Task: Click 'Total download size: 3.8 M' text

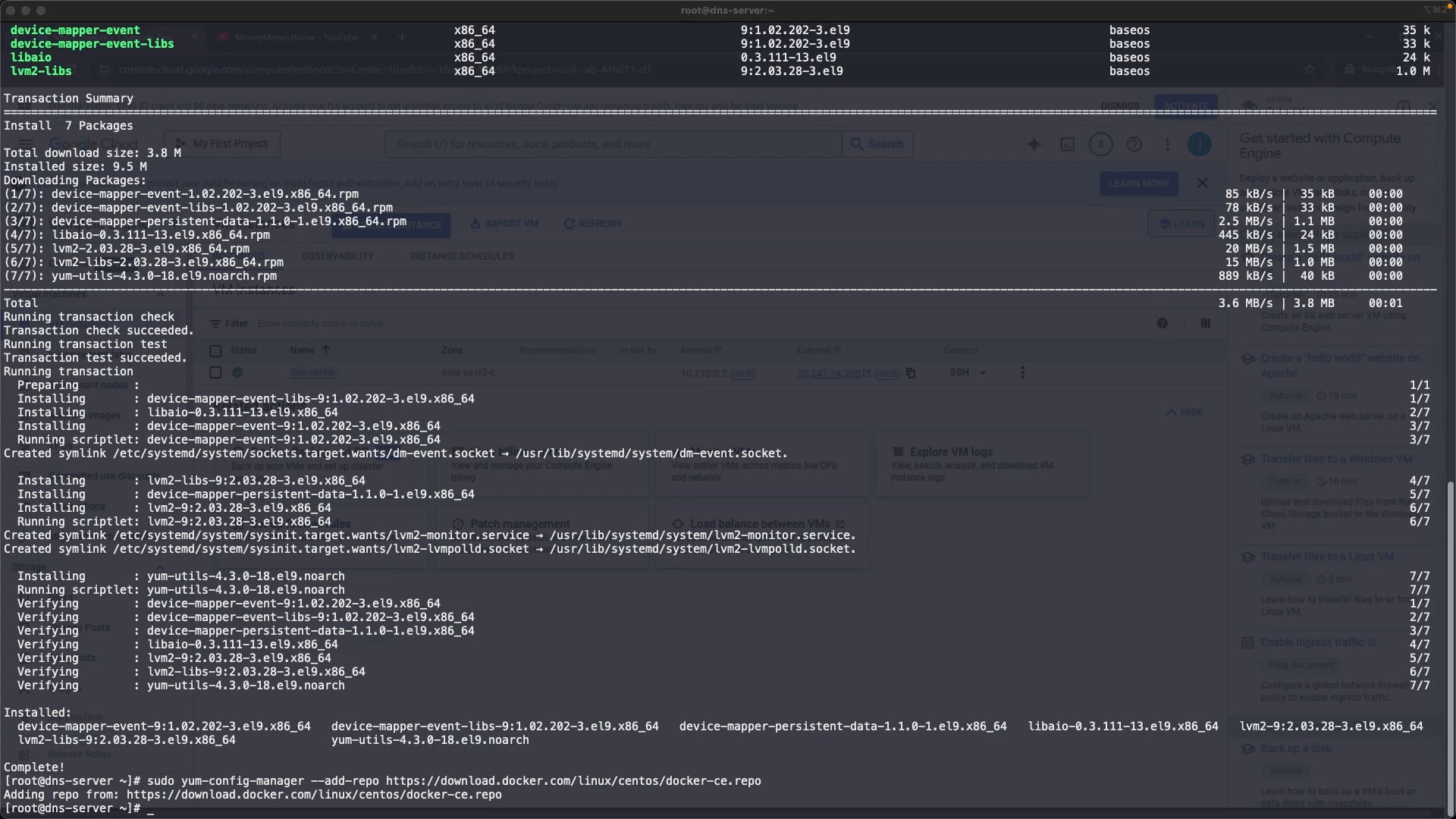Action: pos(93,153)
